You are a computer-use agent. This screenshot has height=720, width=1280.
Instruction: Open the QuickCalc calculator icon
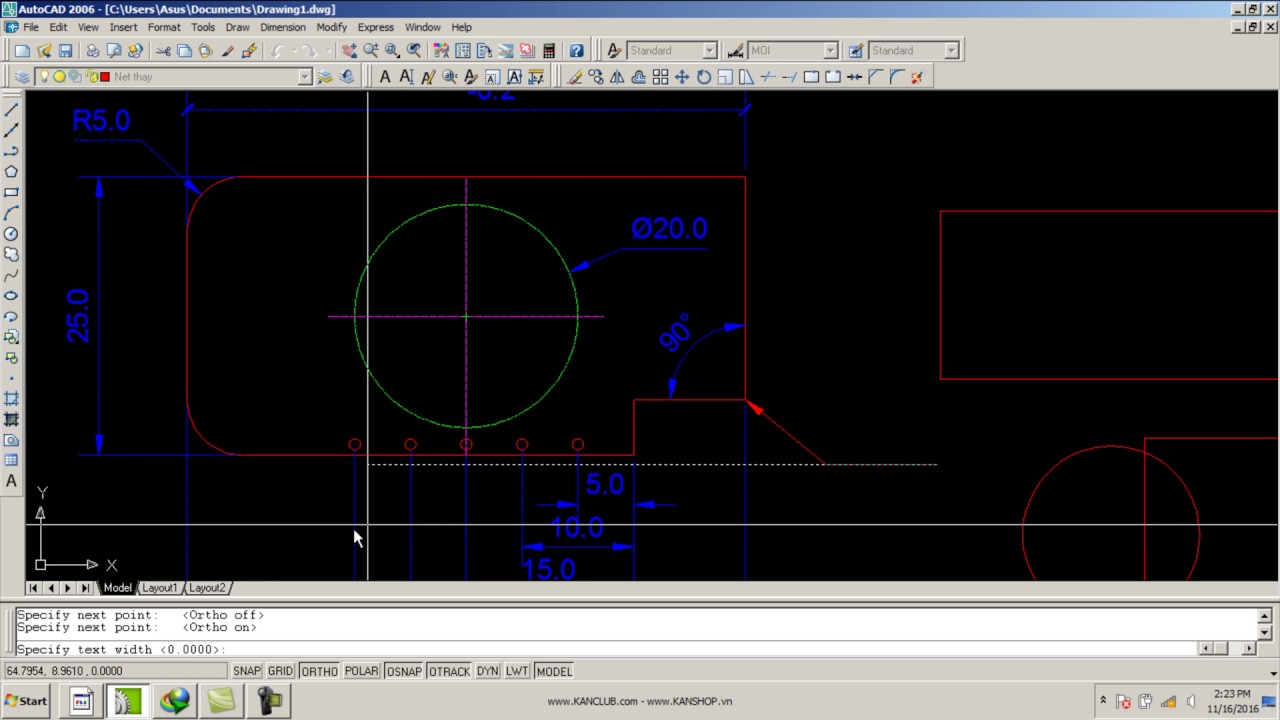[549, 51]
